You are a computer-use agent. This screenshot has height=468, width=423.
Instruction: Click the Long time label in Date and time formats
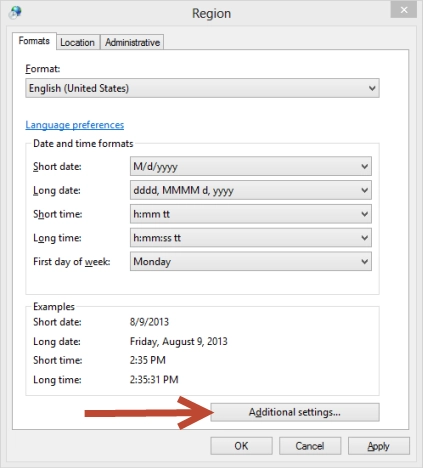(57, 238)
